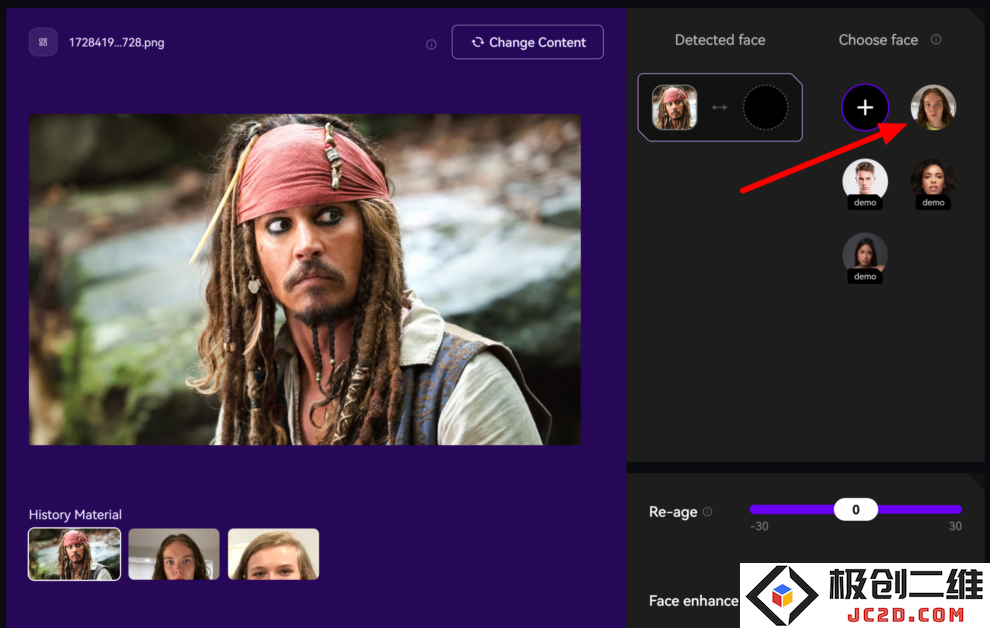Click the Detected face heading

(x=720, y=40)
